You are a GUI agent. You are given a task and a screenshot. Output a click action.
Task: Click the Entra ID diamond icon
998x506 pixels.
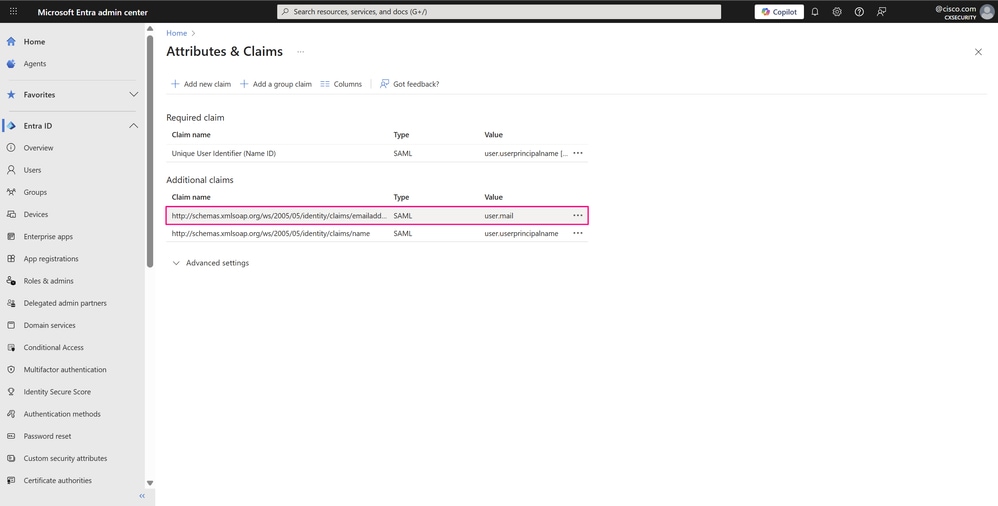point(11,125)
